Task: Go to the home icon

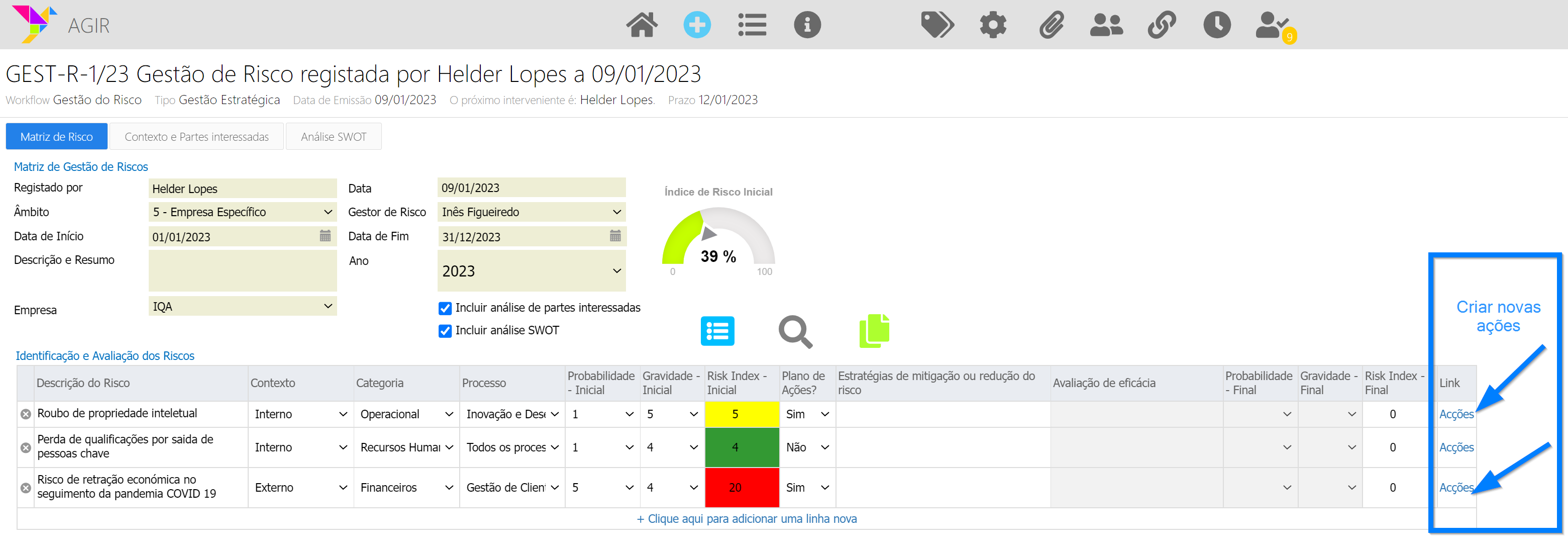Action: click(642, 25)
